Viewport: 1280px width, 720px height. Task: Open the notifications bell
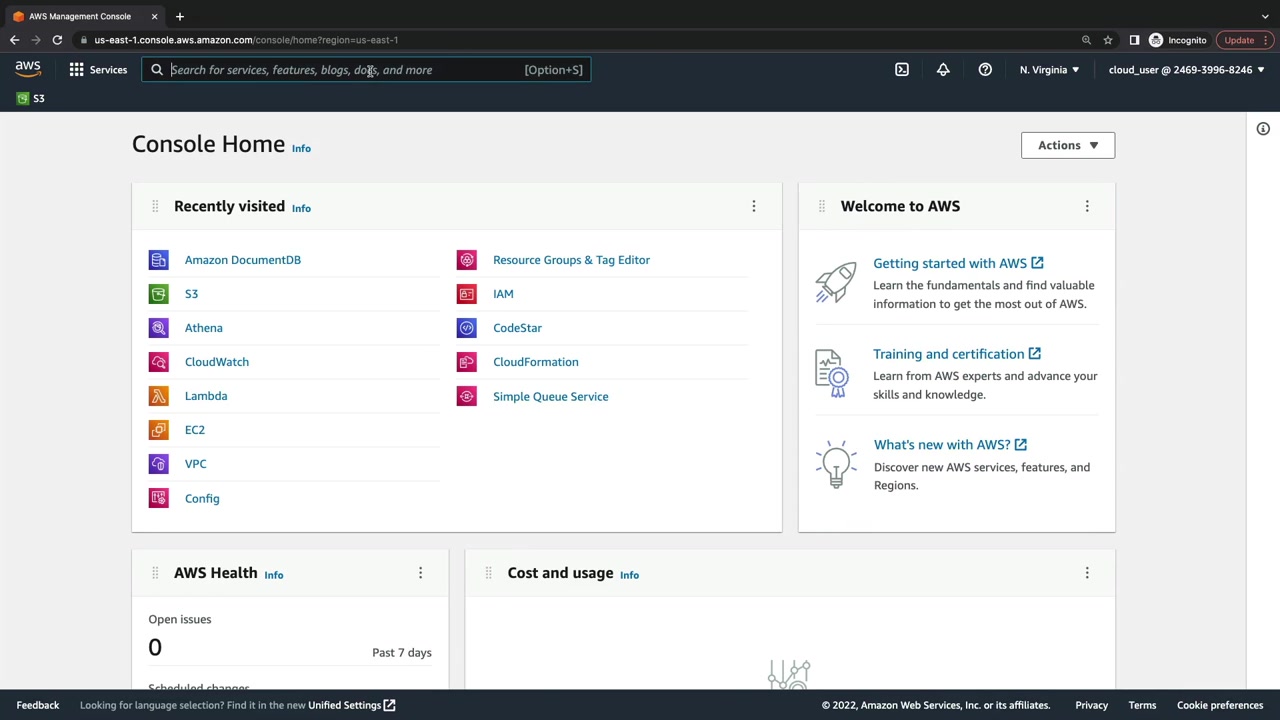(x=943, y=70)
